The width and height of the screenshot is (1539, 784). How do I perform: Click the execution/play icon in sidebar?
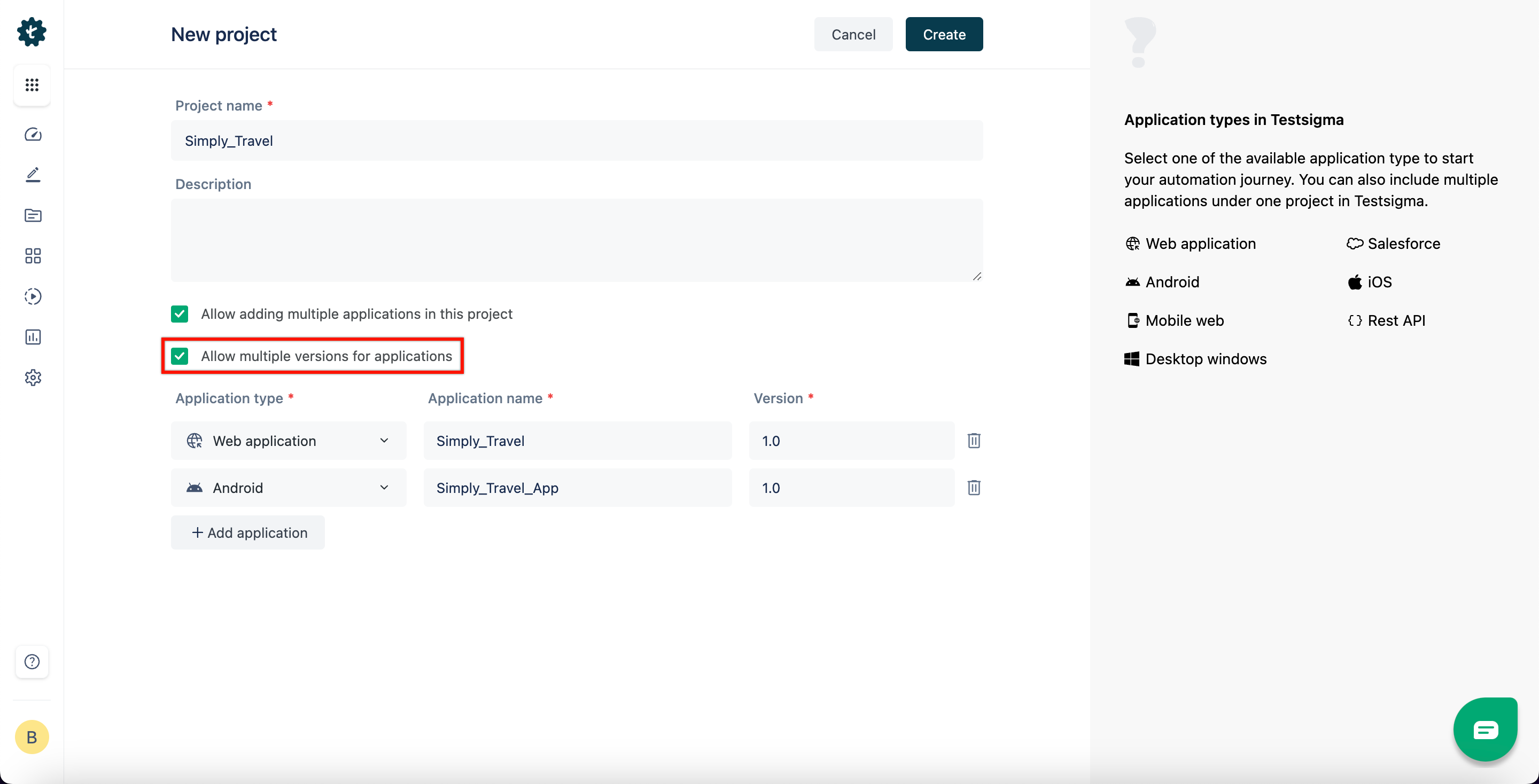(x=31, y=296)
